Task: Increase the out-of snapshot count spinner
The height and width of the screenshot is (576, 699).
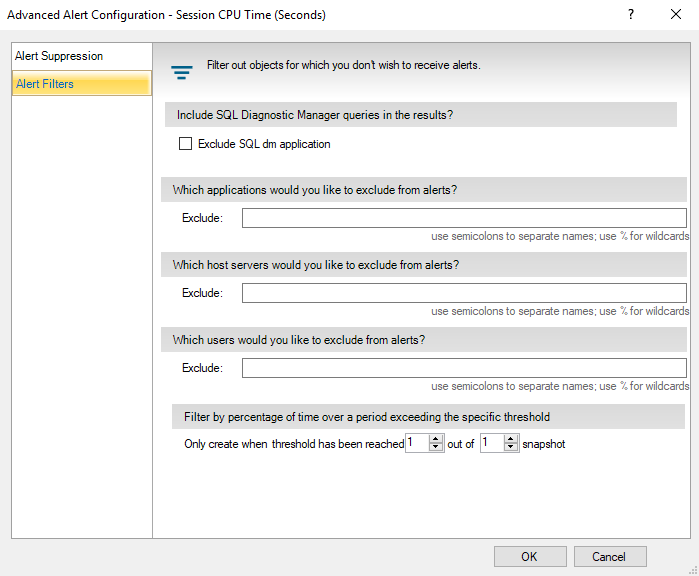Action: [x=511, y=439]
